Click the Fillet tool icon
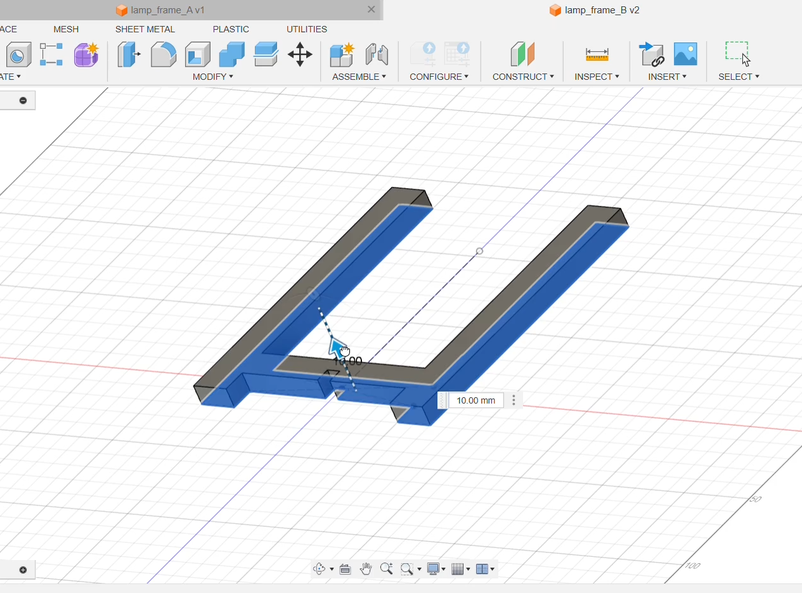802x593 pixels. coord(163,54)
